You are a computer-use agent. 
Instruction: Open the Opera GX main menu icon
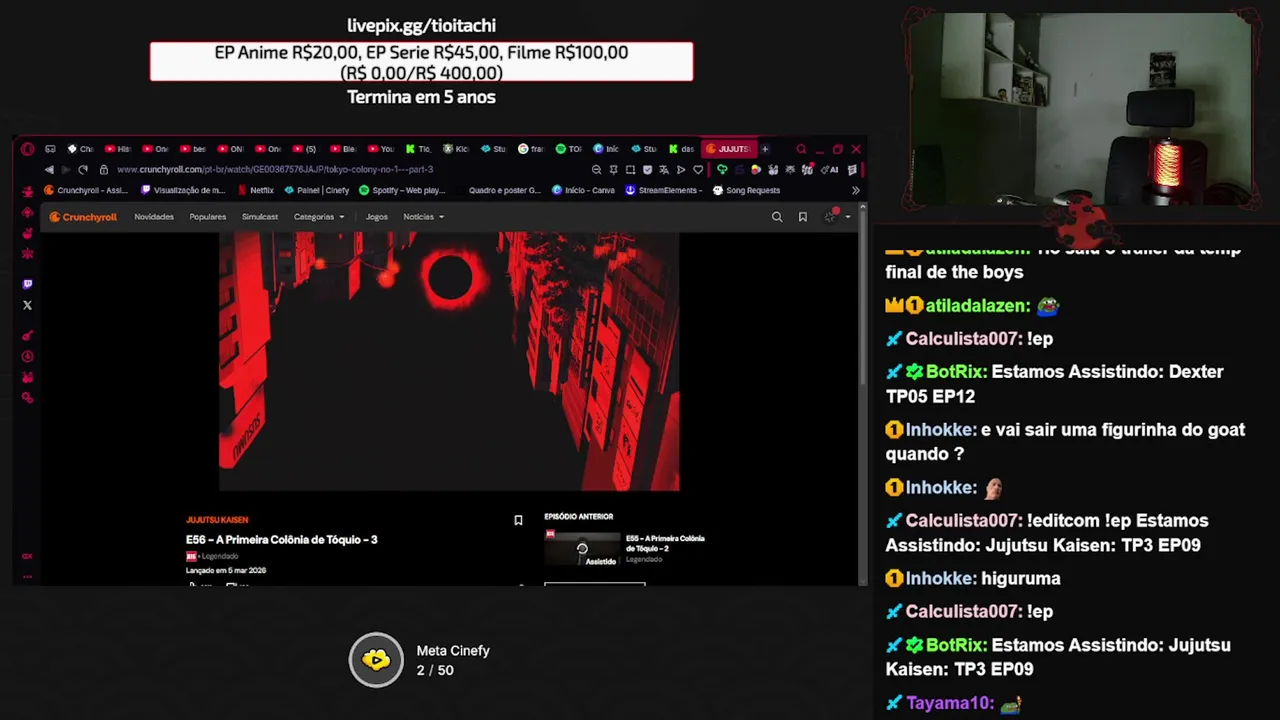pyautogui.click(x=27, y=149)
